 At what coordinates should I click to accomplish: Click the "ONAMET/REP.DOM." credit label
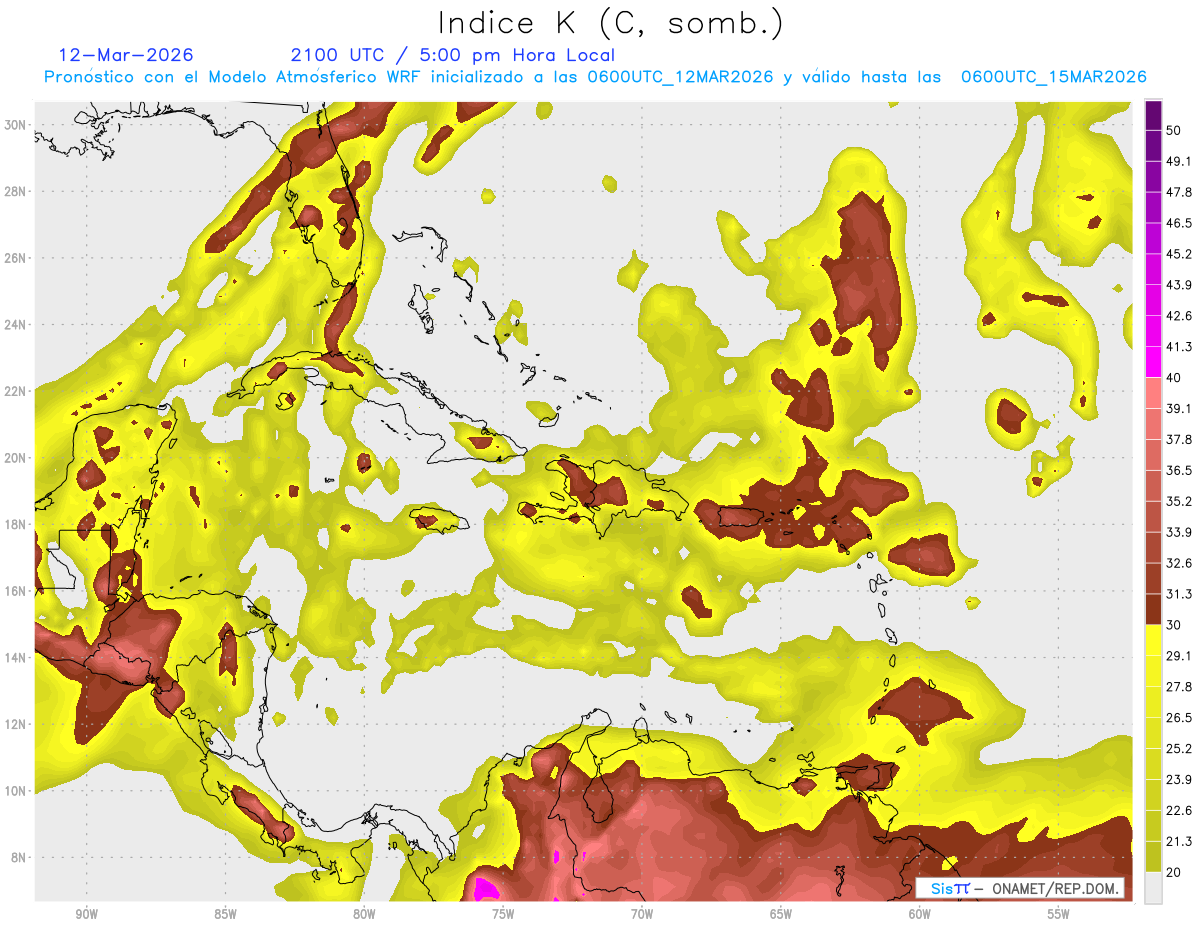pyautogui.click(x=1054, y=888)
